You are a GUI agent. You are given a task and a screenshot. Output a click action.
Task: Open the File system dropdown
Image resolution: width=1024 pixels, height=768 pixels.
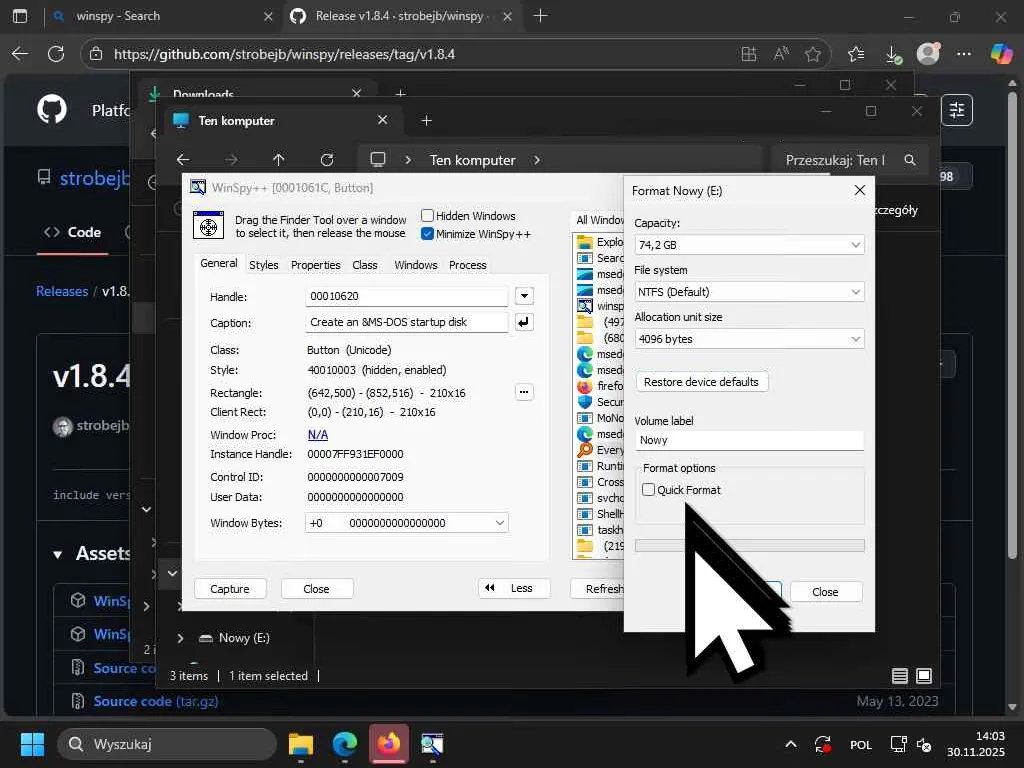pyautogui.click(x=750, y=292)
